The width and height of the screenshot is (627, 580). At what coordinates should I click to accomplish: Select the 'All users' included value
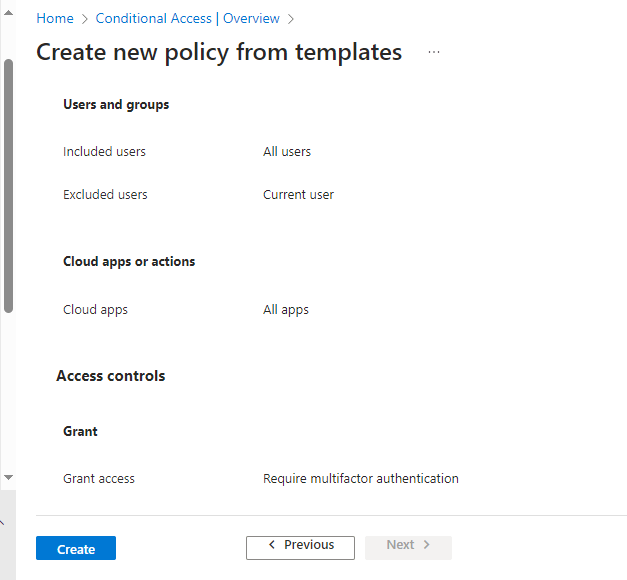pyautogui.click(x=287, y=152)
